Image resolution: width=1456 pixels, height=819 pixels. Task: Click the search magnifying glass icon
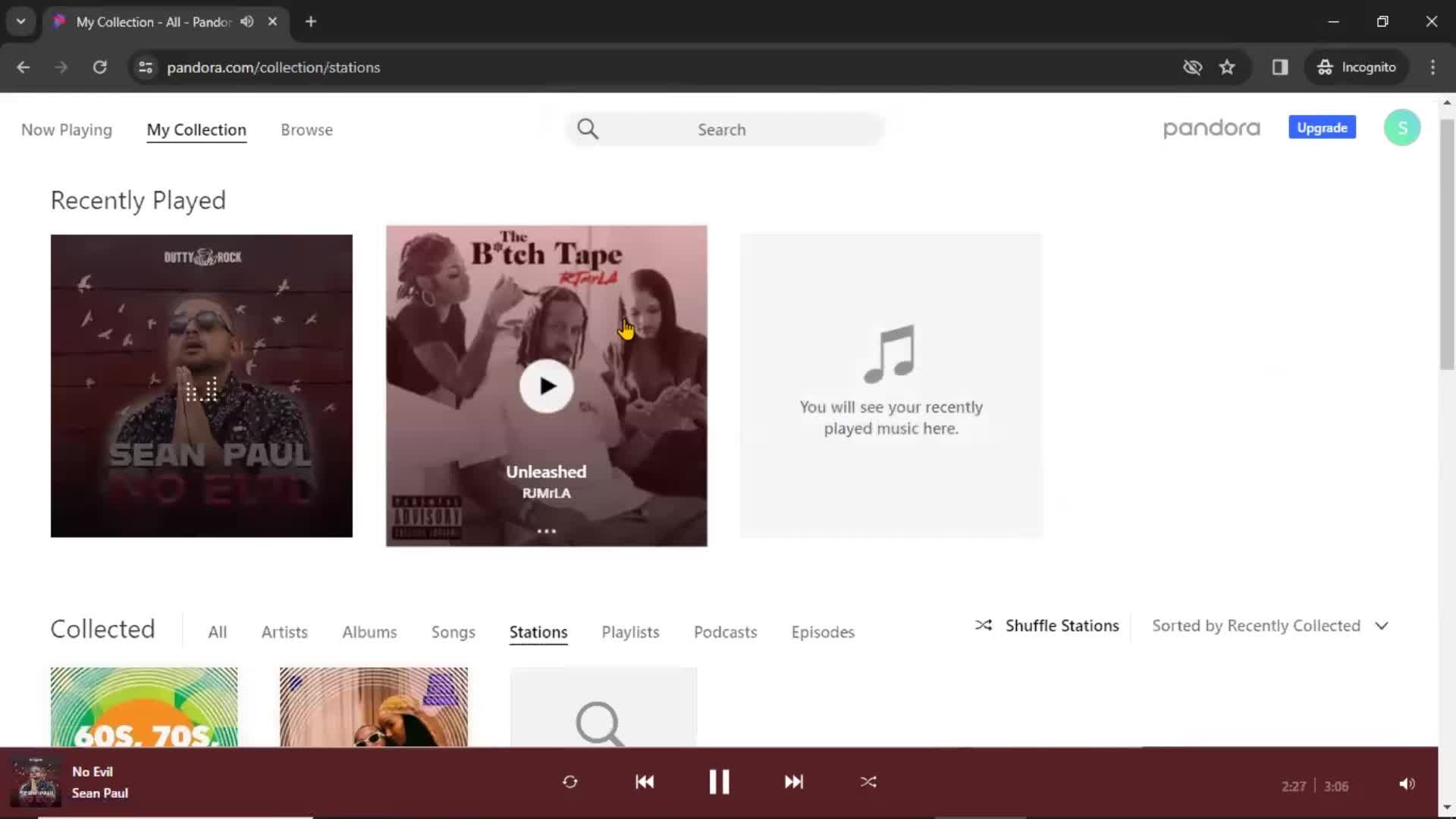(588, 128)
